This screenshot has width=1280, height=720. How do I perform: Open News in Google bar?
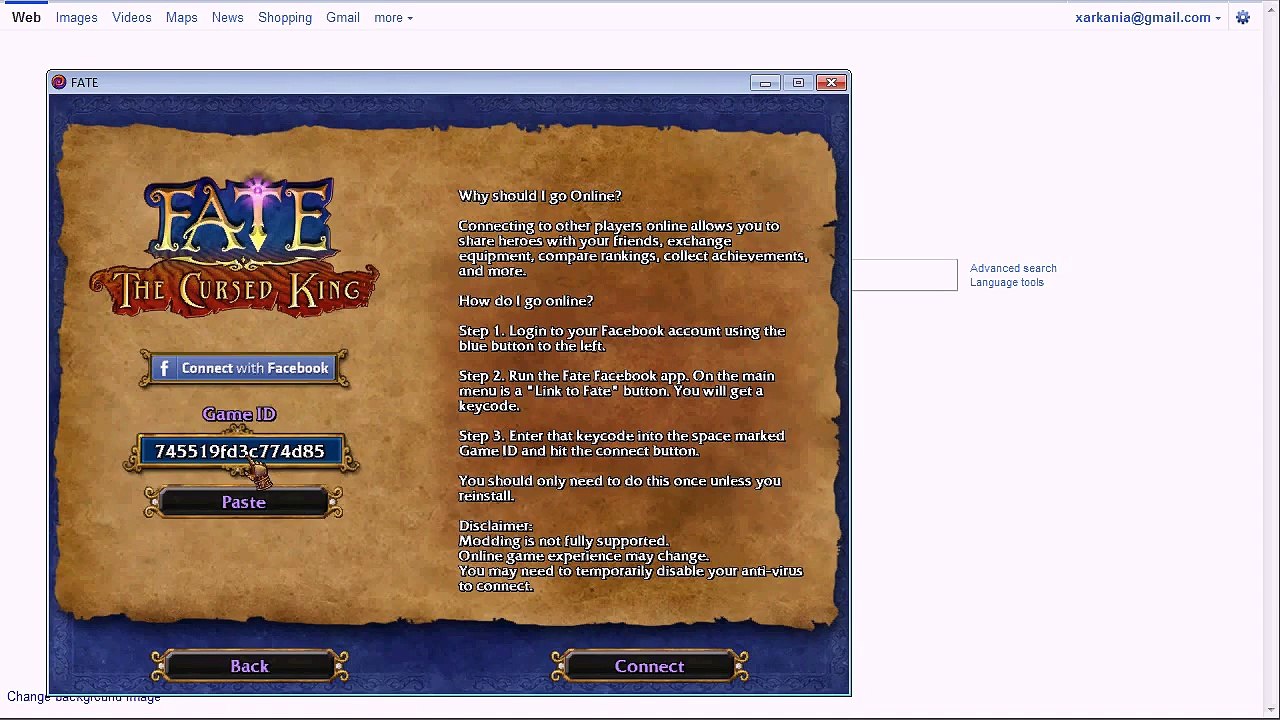click(x=228, y=17)
